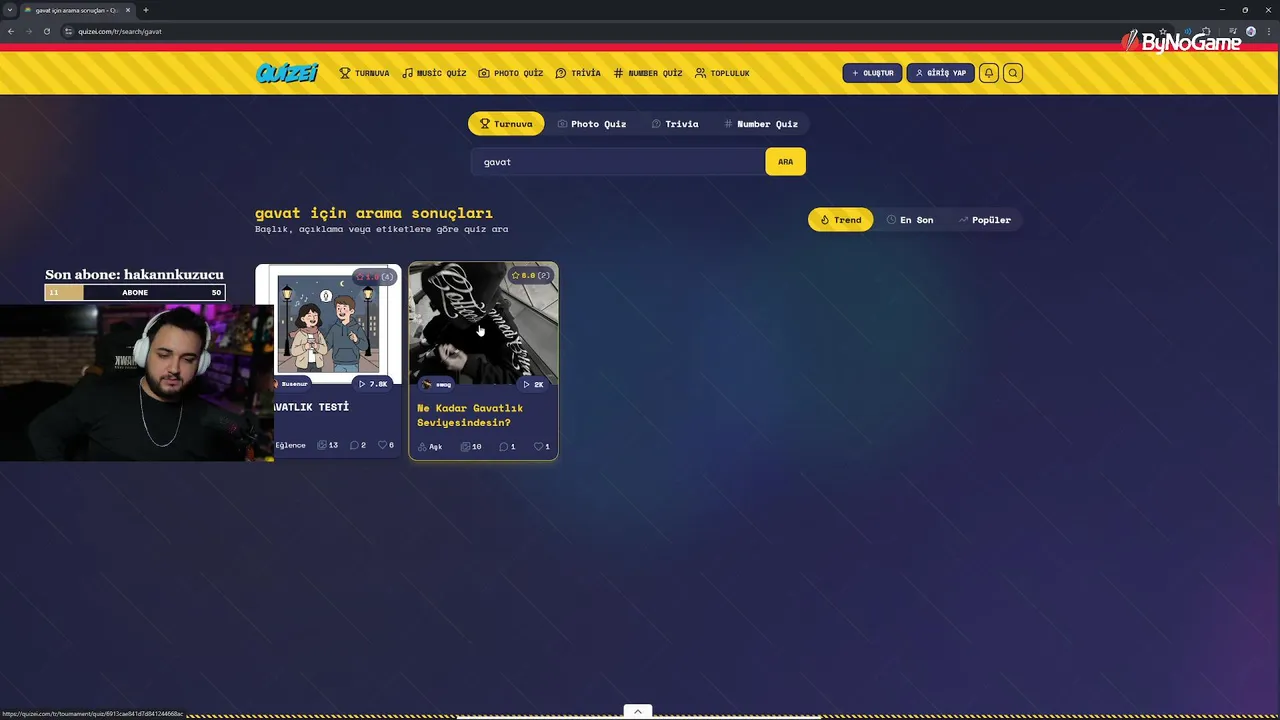Bookmark this page with the star icon

click(1163, 31)
